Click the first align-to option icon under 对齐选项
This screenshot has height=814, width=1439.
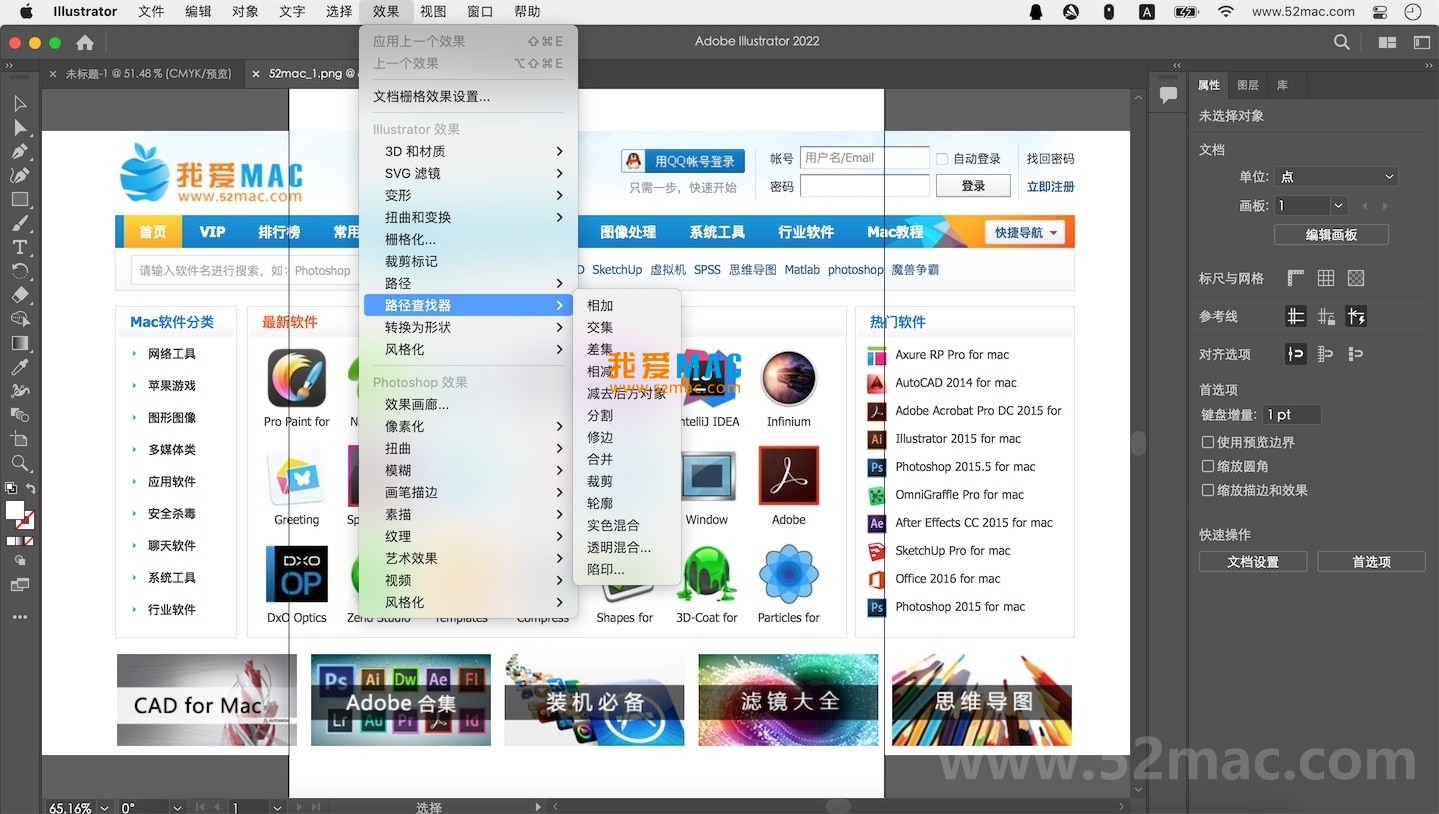tap(1296, 354)
